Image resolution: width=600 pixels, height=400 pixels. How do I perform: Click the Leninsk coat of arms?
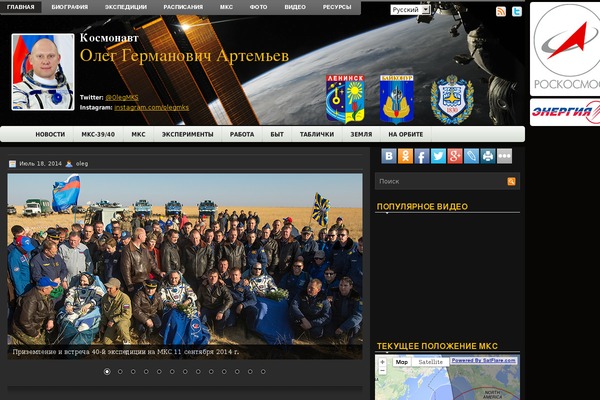pos(345,99)
